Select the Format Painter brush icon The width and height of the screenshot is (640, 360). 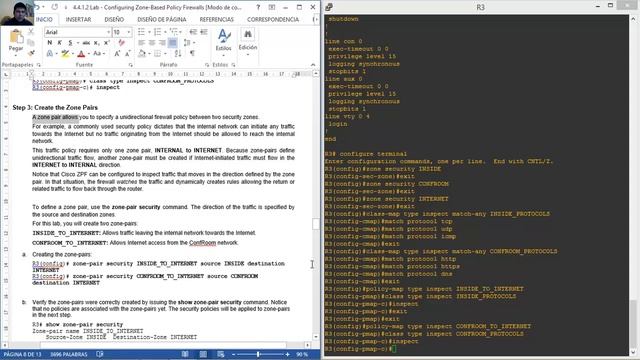31,53
